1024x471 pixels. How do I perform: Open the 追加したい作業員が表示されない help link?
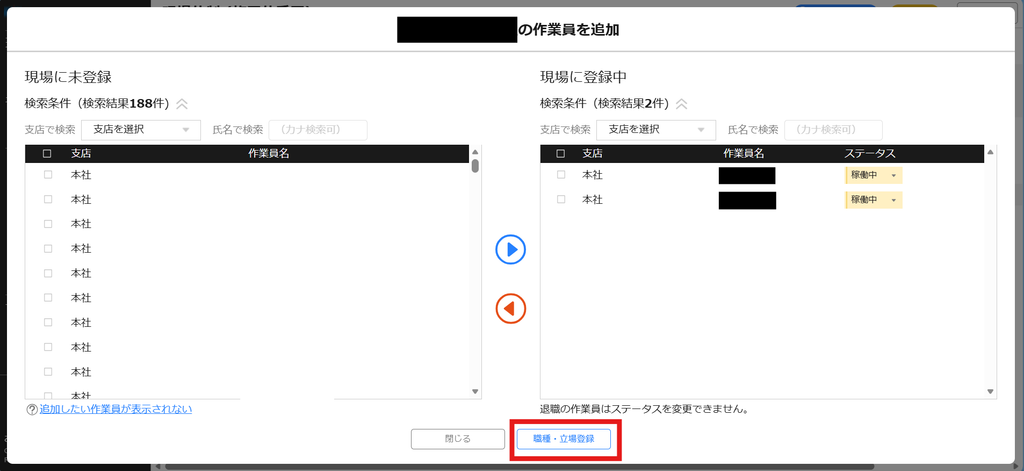[x=116, y=410]
